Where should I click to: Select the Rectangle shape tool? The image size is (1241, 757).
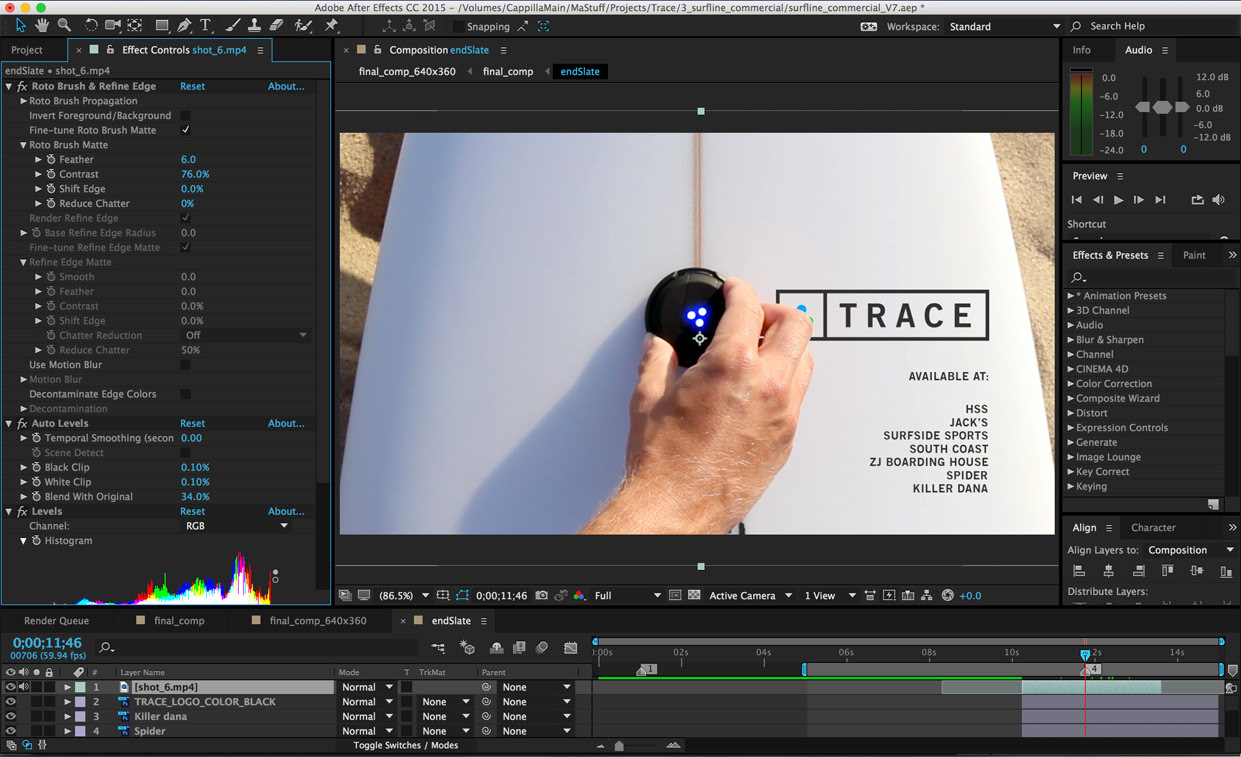coord(161,25)
